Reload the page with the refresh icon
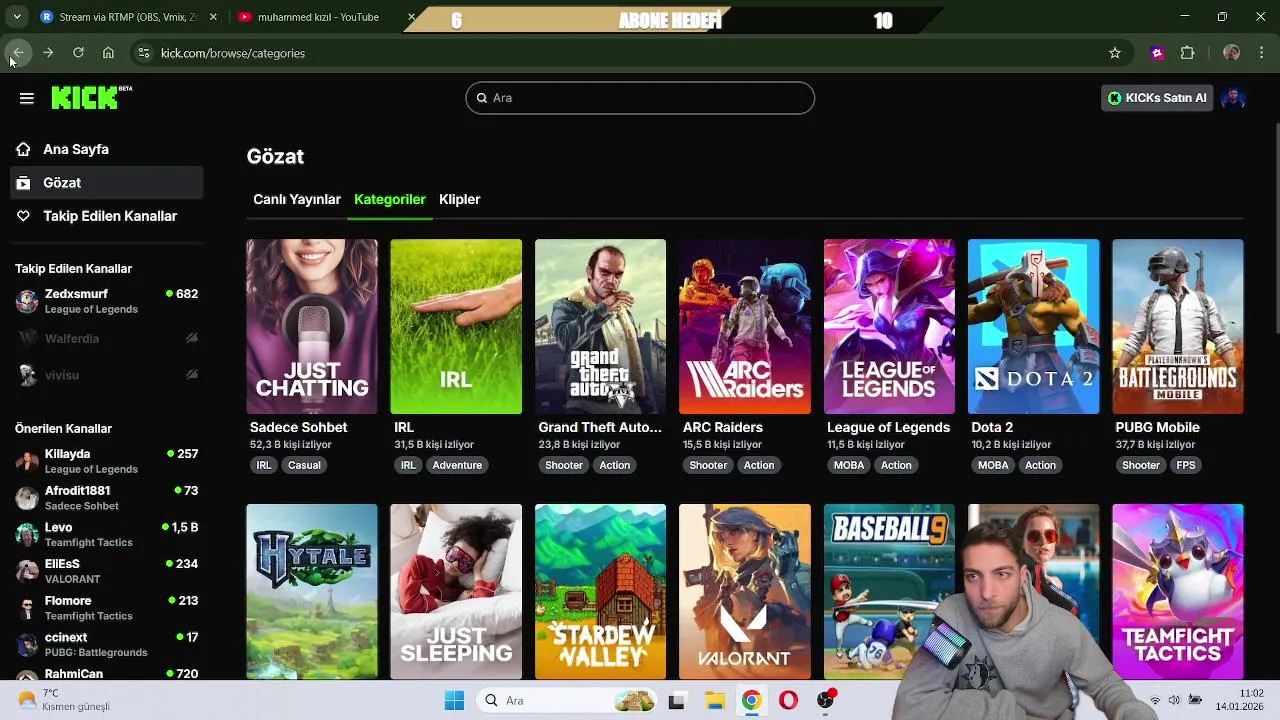The width and height of the screenshot is (1280, 720). tap(78, 53)
